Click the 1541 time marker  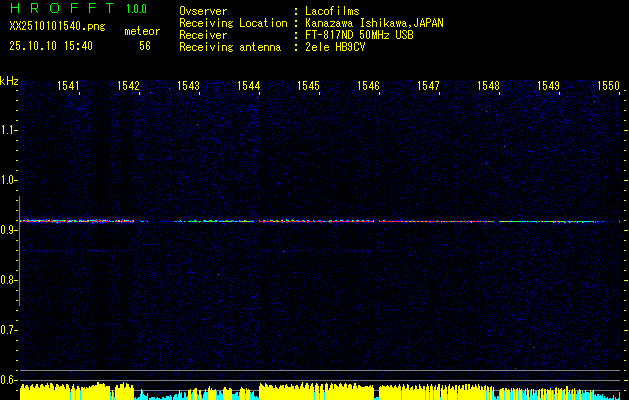click(x=69, y=87)
